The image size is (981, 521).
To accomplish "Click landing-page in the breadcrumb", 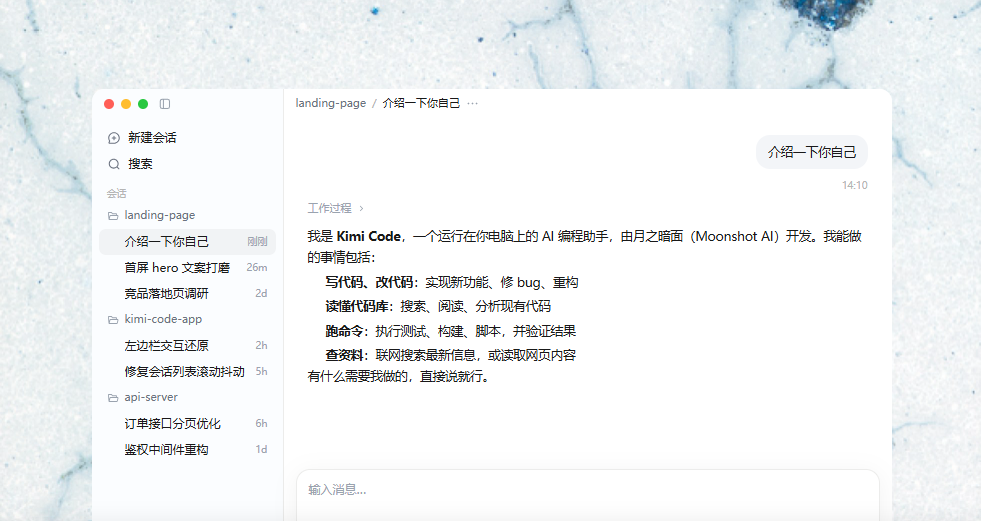I will point(330,103).
